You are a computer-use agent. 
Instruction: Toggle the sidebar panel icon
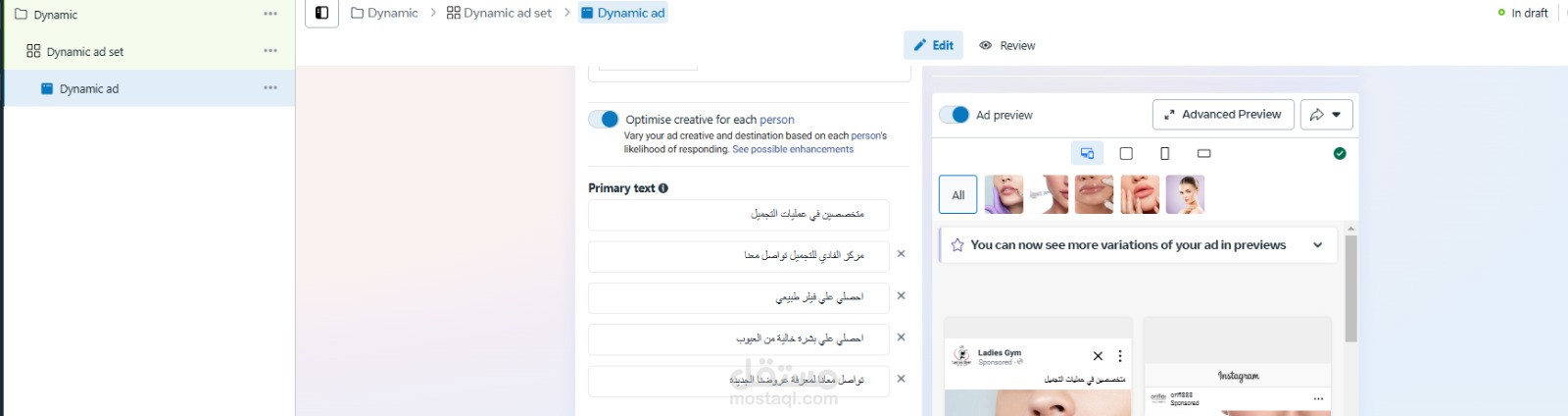(x=321, y=13)
